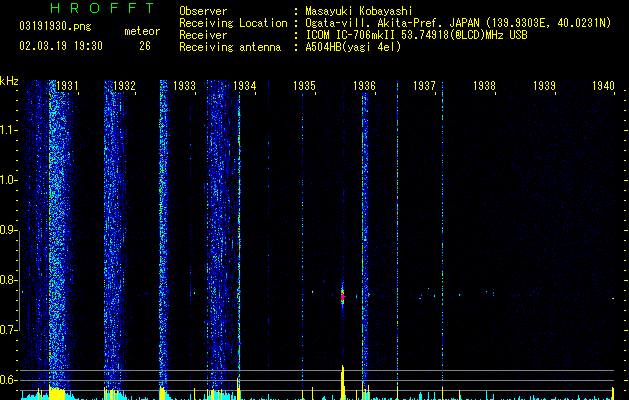Viewport: 629px width, 400px height.
Task: Click the Receiver label
Action: (x=203, y=35)
